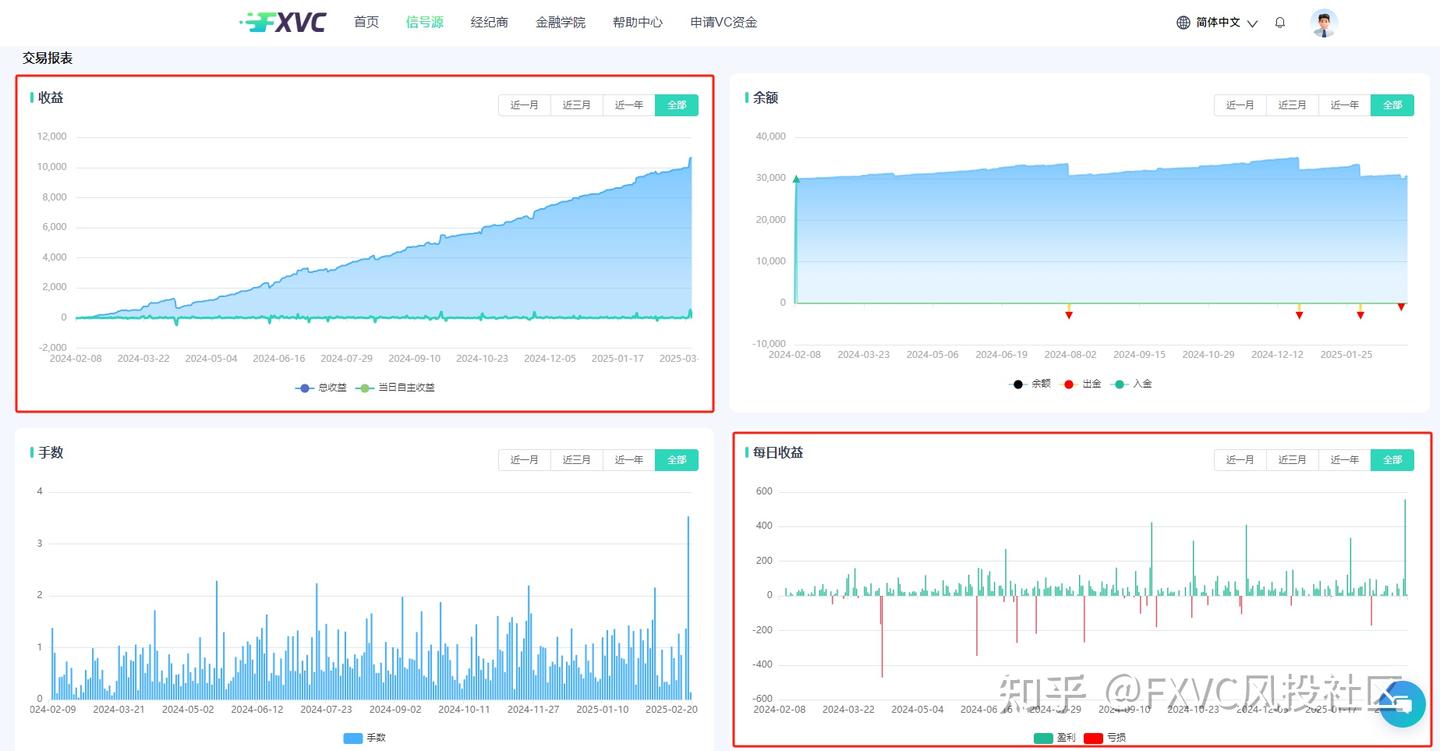This screenshot has width=1440, height=751.
Task: Open the user avatar profile
Action: (x=1323, y=23)
